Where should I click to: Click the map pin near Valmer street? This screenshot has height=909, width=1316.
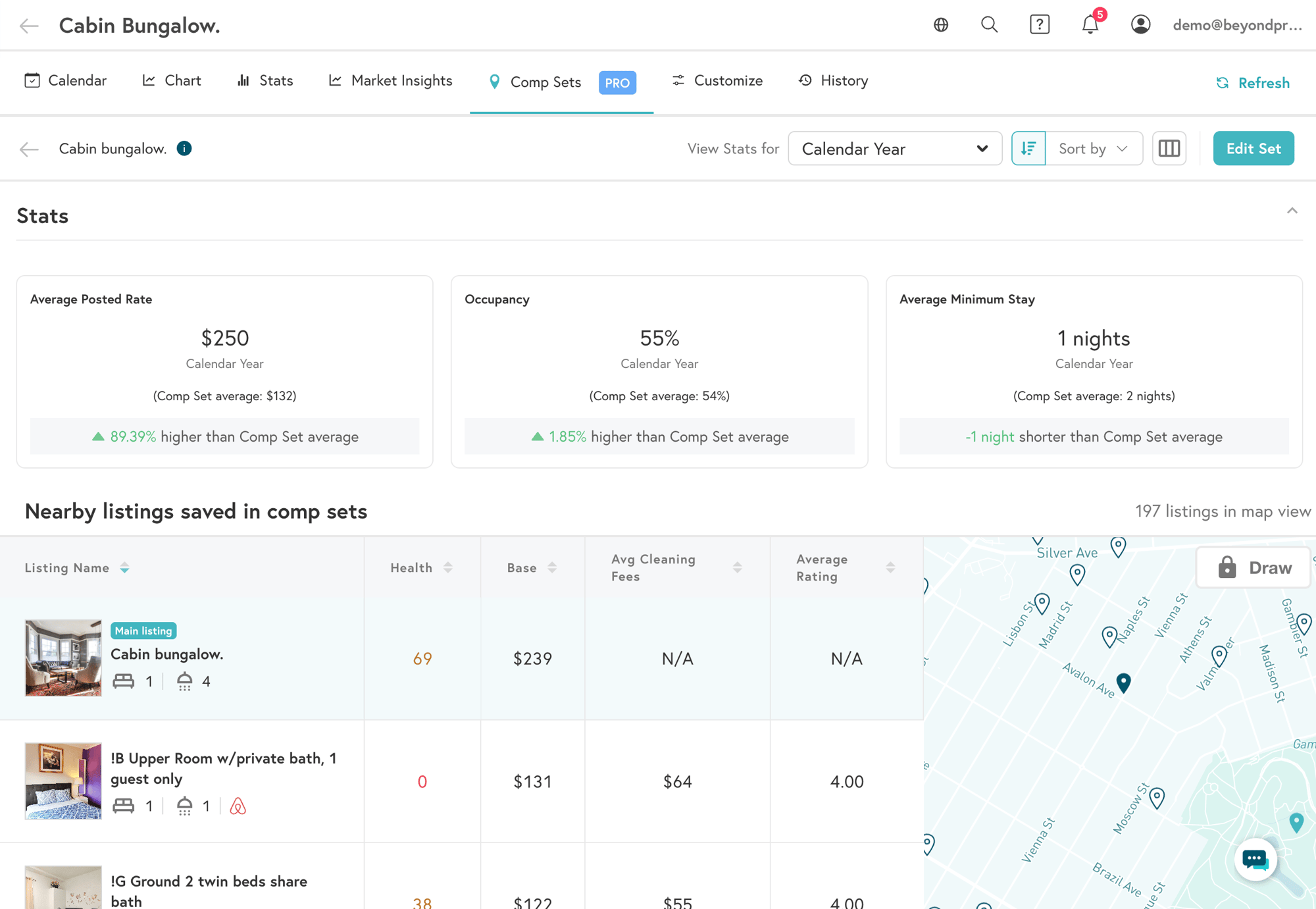pos(1219,656)
